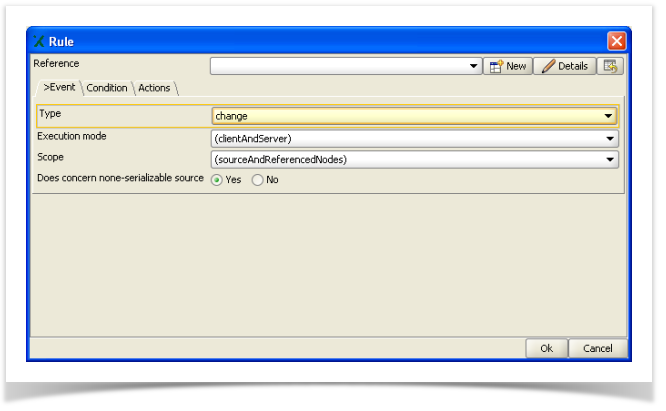Click the rightmost icon button beside Details
The image size is (666, 411).
click(612, 66)
